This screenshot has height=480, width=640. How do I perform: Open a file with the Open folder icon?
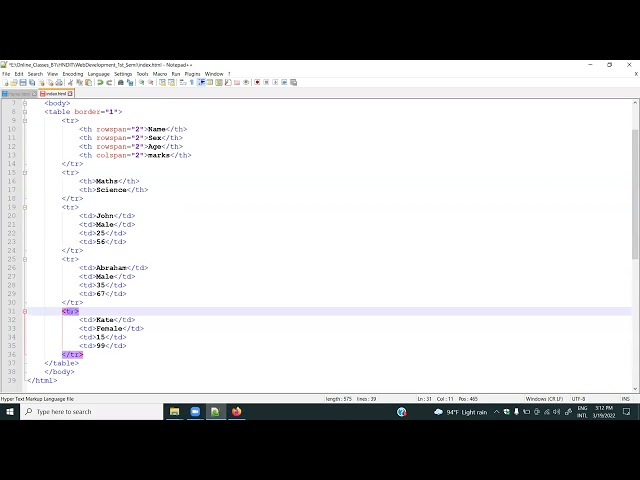[x=14, y=82]
